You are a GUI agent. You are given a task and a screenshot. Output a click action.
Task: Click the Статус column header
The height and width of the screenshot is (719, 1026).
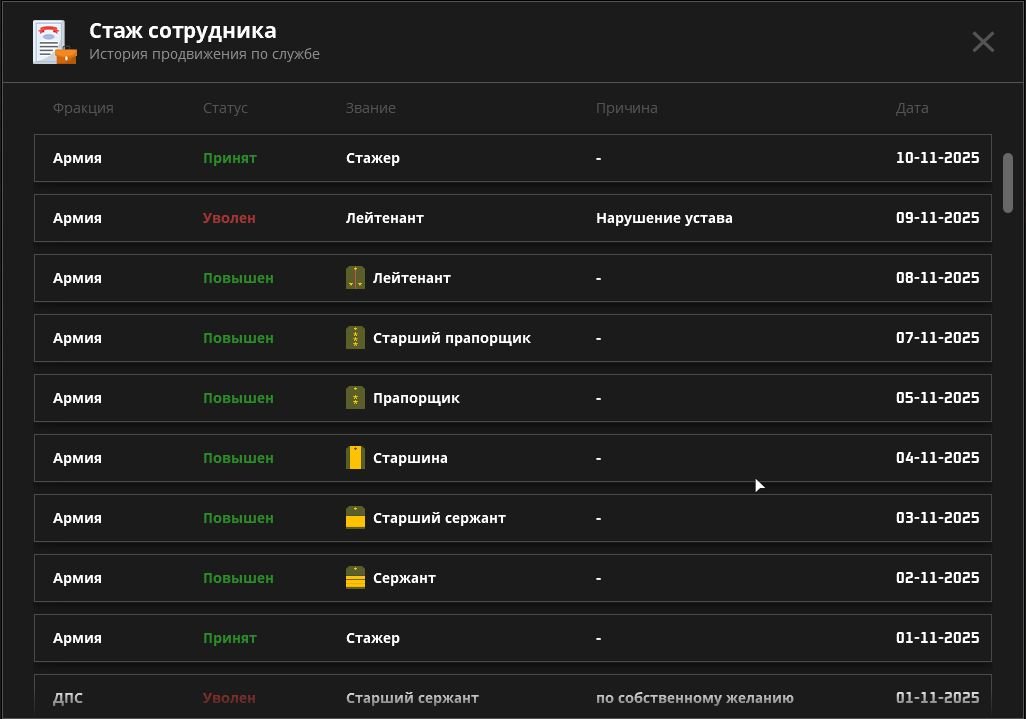225,108
